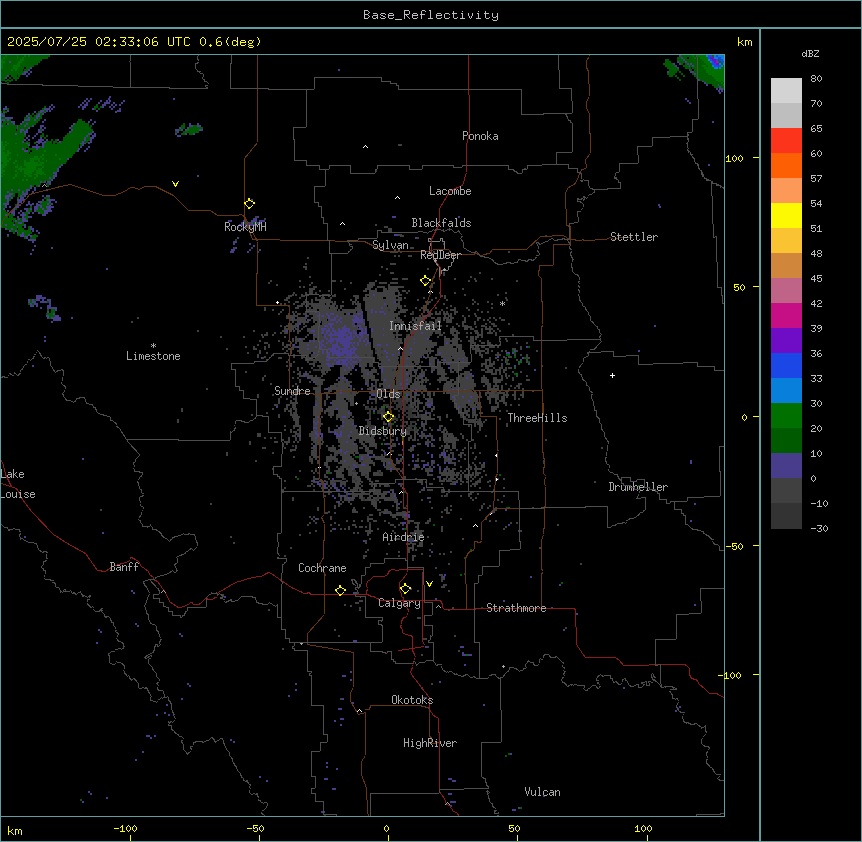Click the RockyMH label
862x842 pixels.
pos(245,226)
